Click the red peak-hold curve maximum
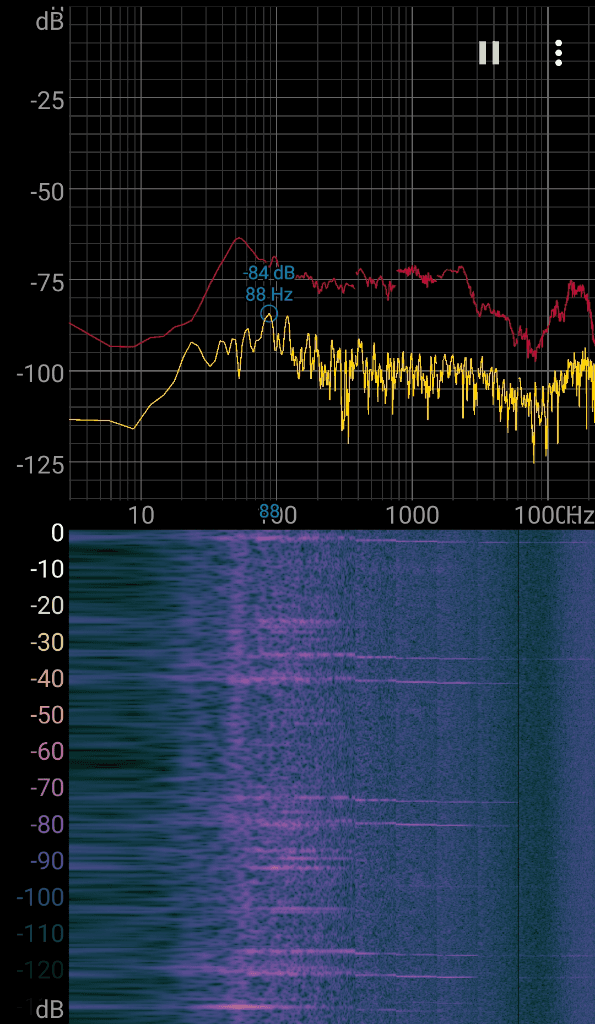 pyautogui.click(x=239, y=238)
